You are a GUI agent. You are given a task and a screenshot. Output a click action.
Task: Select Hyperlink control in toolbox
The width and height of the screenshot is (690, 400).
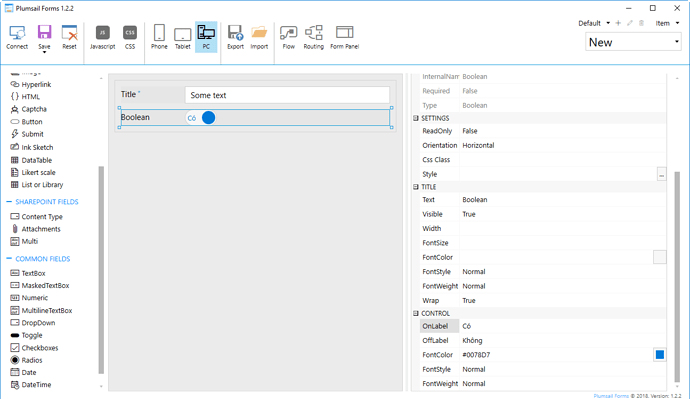[31, 84]
